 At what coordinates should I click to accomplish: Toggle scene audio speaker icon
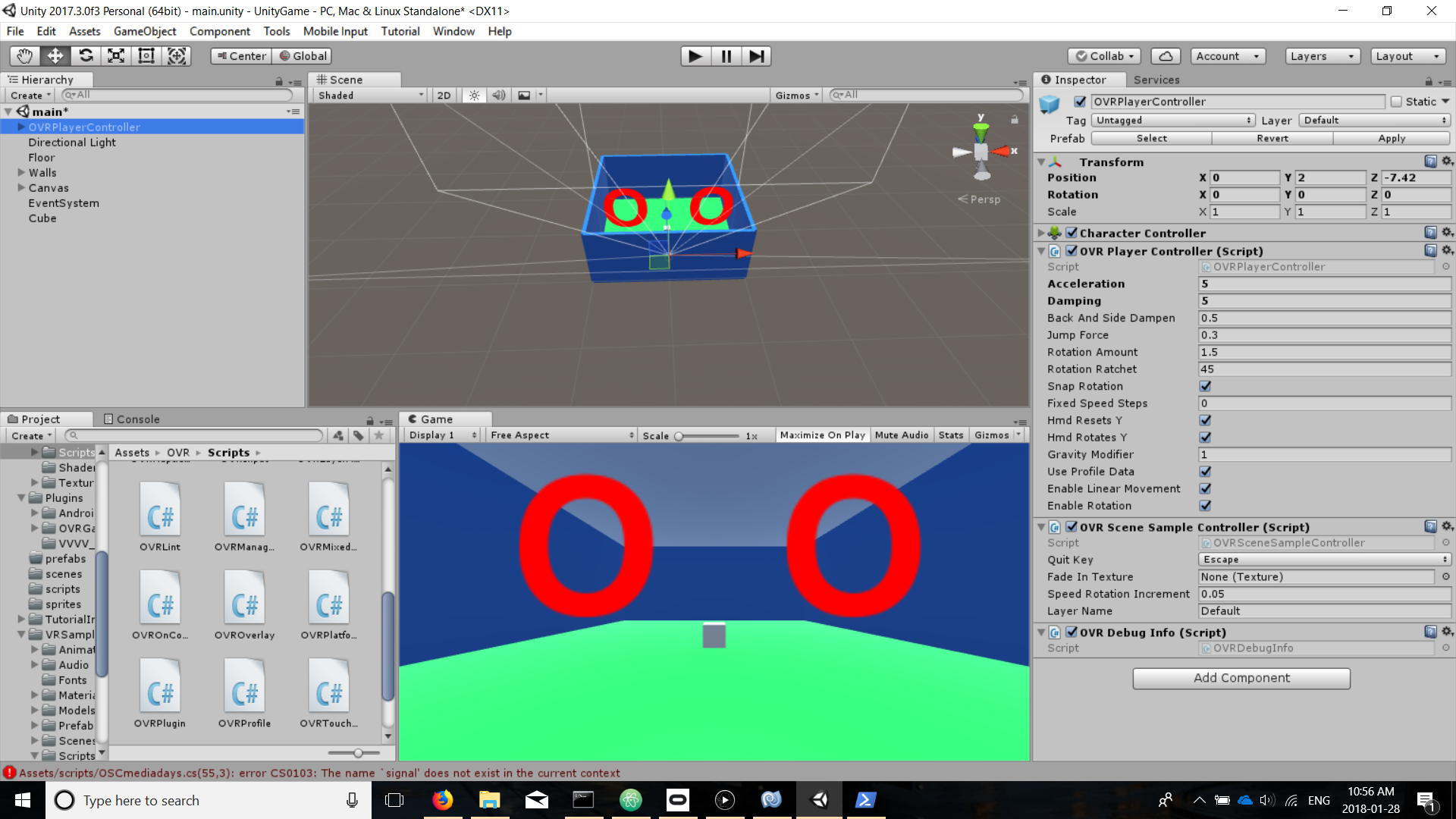tap(498, 96)
